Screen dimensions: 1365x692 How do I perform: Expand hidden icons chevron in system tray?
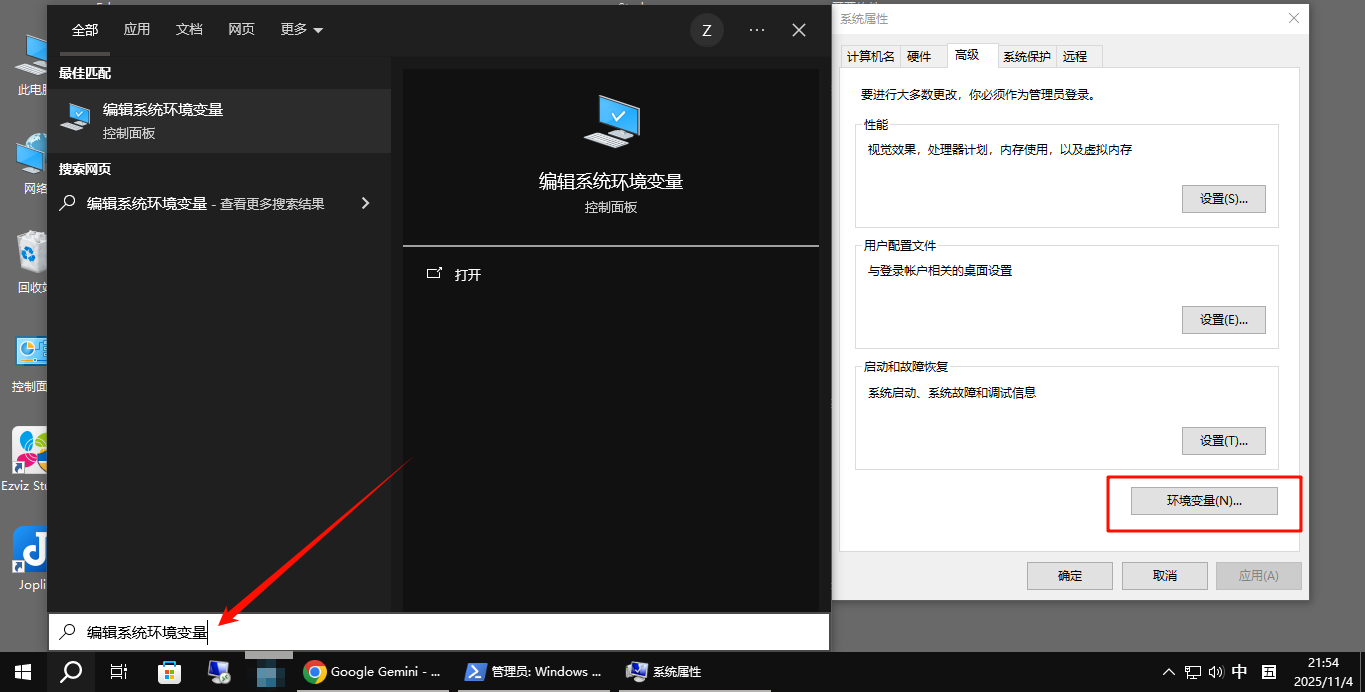click(1168, 672)
